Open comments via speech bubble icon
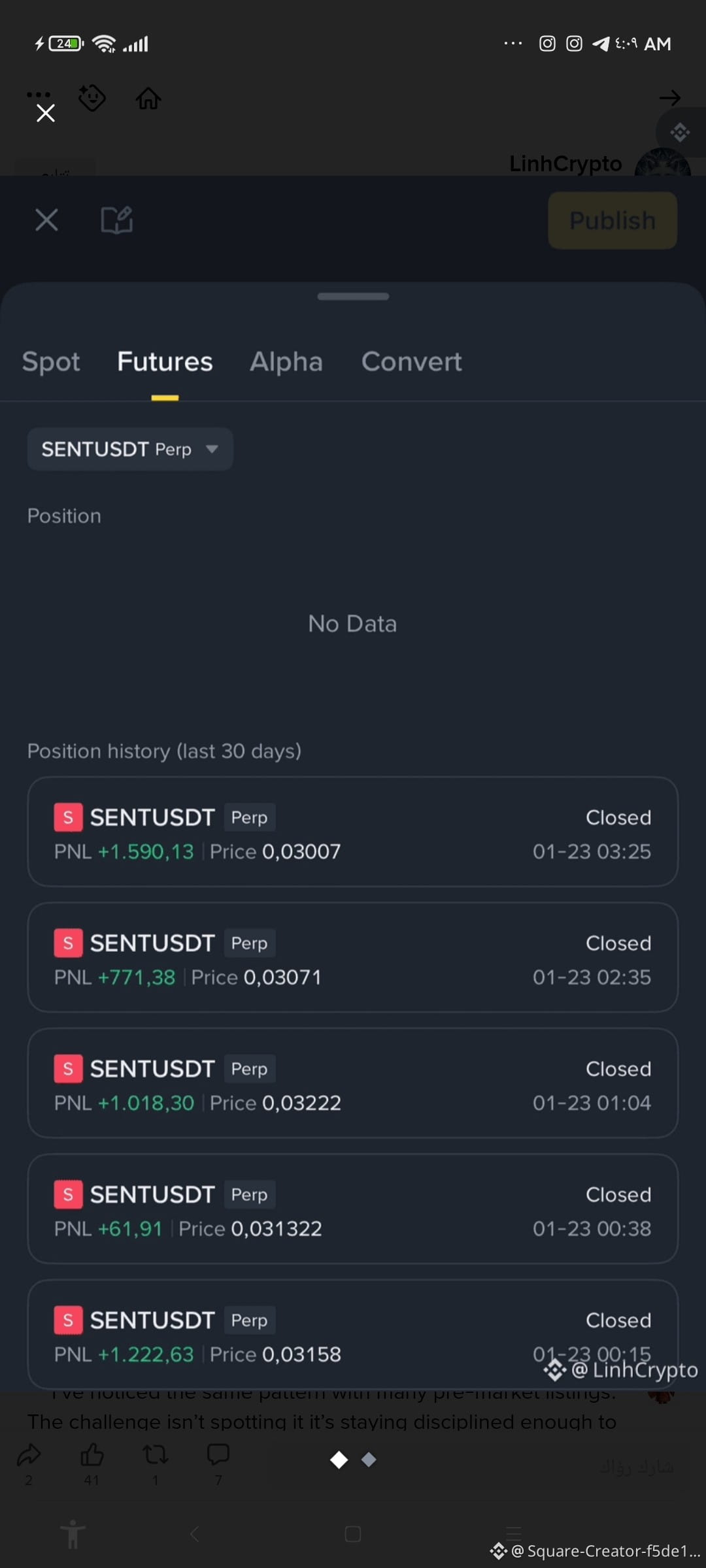Screen dimensions: 706x1568 218,1454
